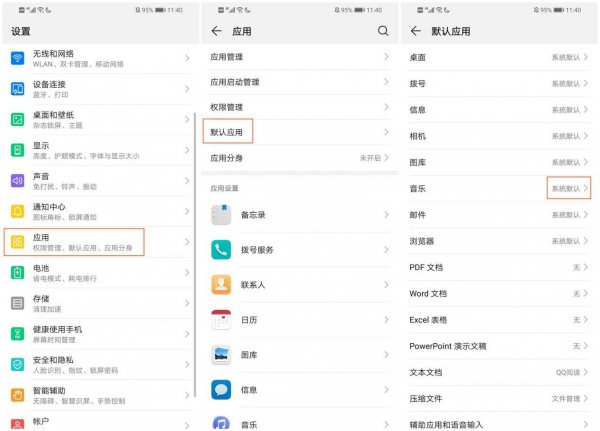Screen dimensions: 600x431
Task: Select 相机 in default apps
Action: click(499, 136)
